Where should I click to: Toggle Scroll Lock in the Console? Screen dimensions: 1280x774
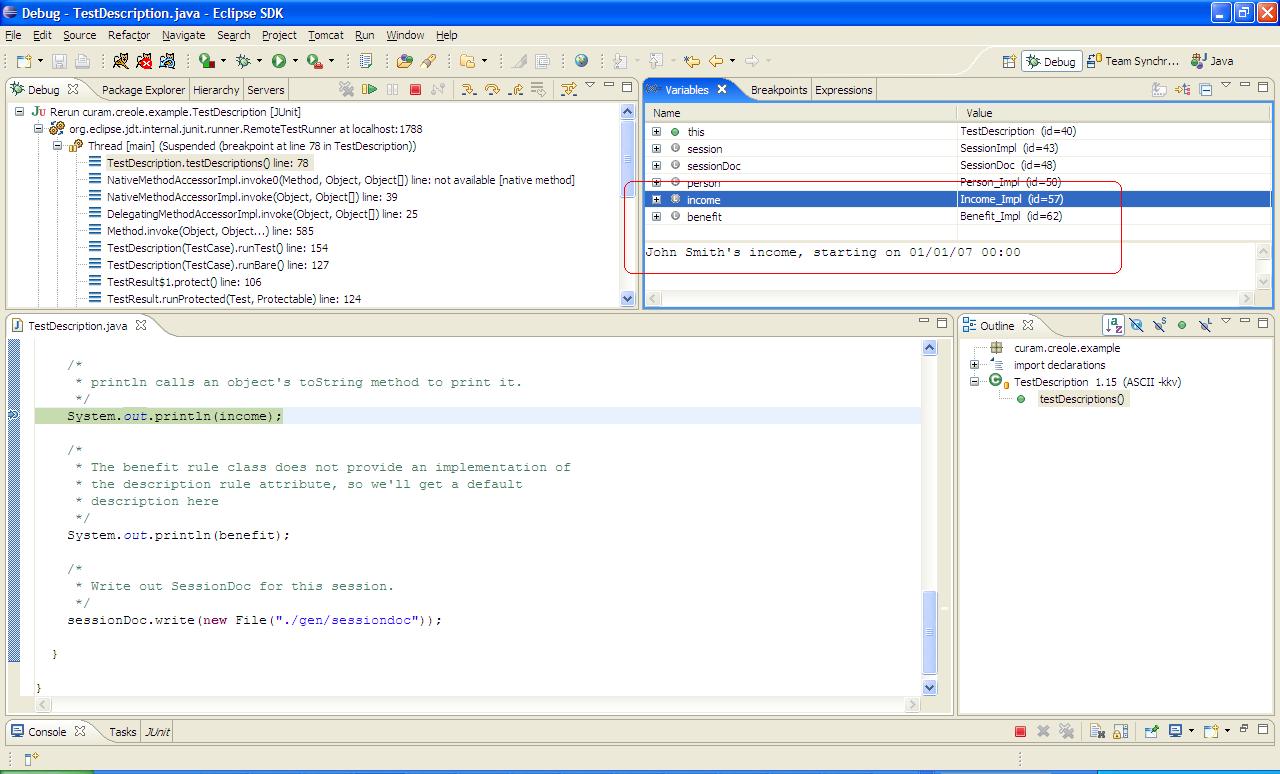(x=1120, y=731)
